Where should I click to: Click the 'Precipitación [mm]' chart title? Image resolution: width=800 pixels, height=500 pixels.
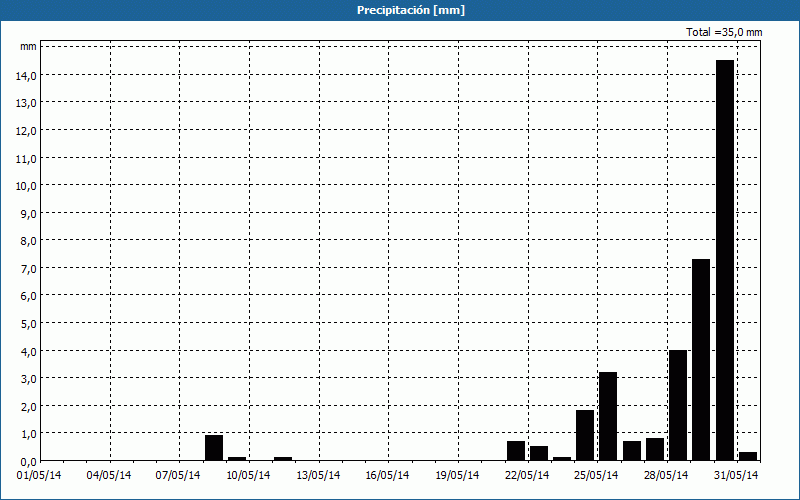411,10
